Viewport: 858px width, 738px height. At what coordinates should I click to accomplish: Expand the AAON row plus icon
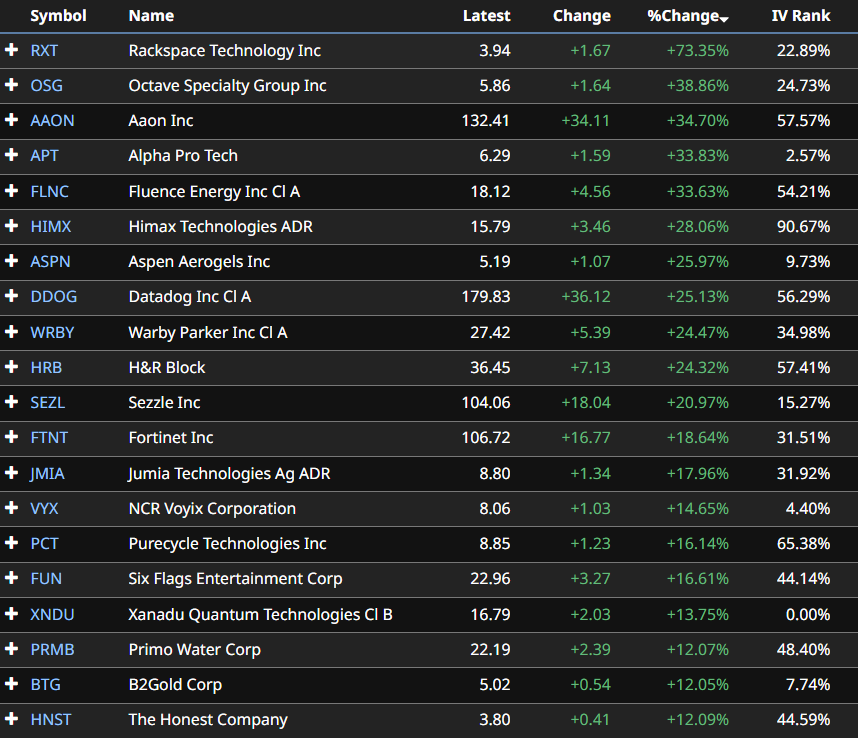click(11, 120)
